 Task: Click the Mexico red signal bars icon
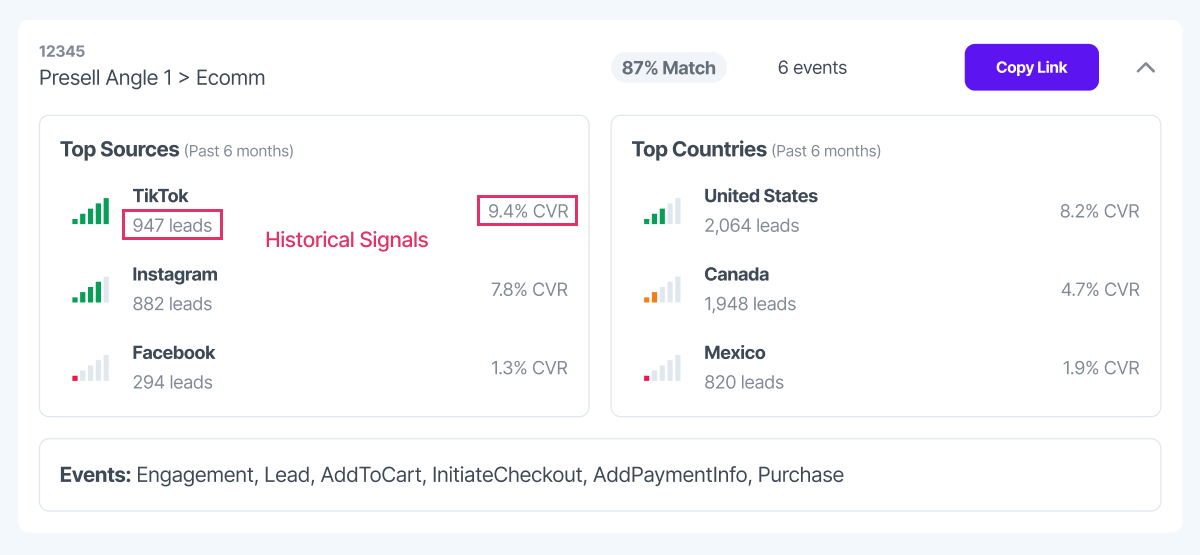[662, 368]
